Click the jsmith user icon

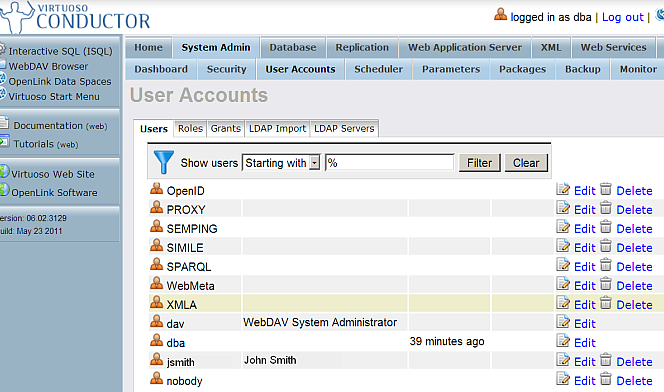coord(157,360)
